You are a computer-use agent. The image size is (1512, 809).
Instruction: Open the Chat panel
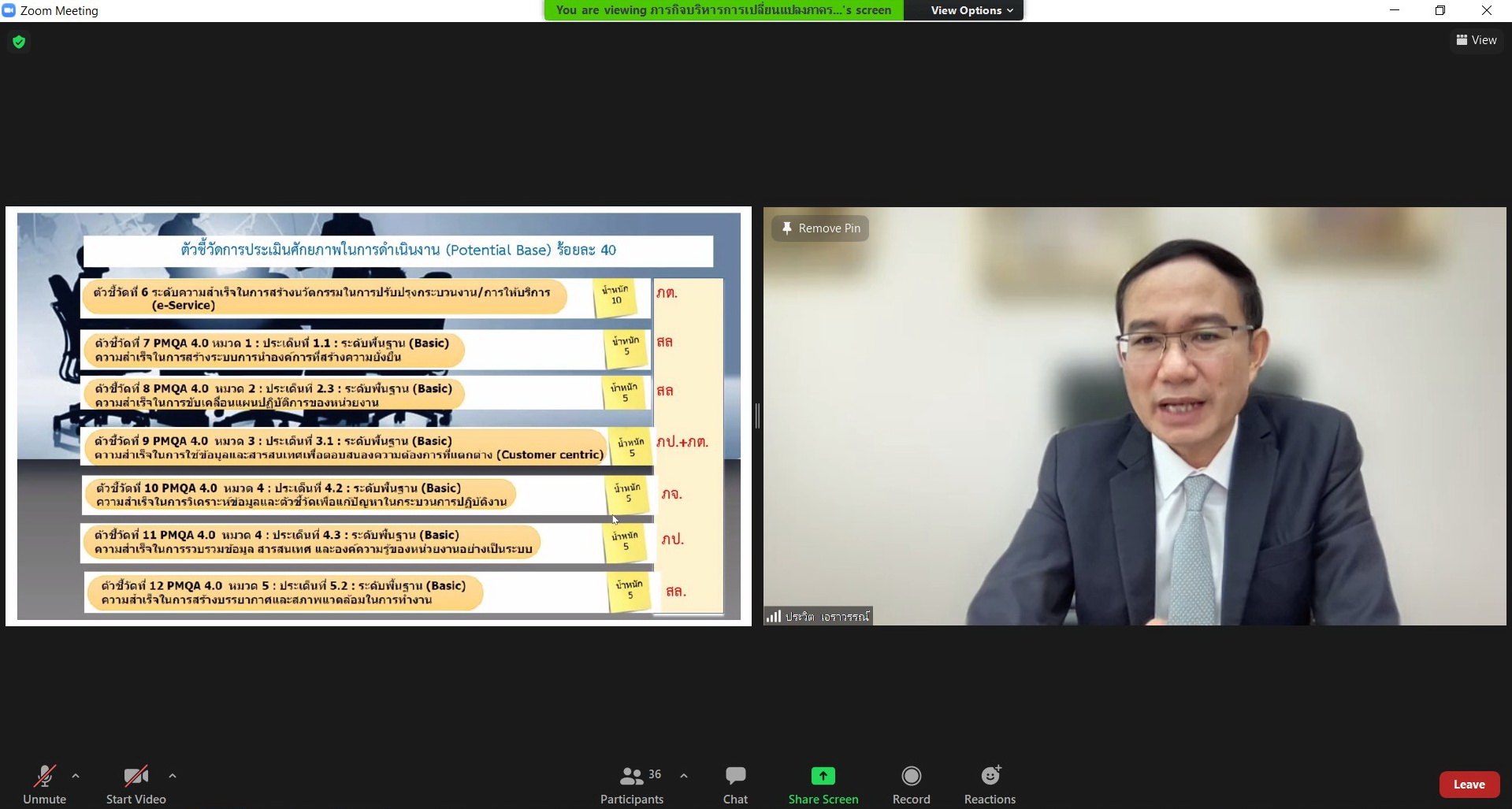pos(735,785)
